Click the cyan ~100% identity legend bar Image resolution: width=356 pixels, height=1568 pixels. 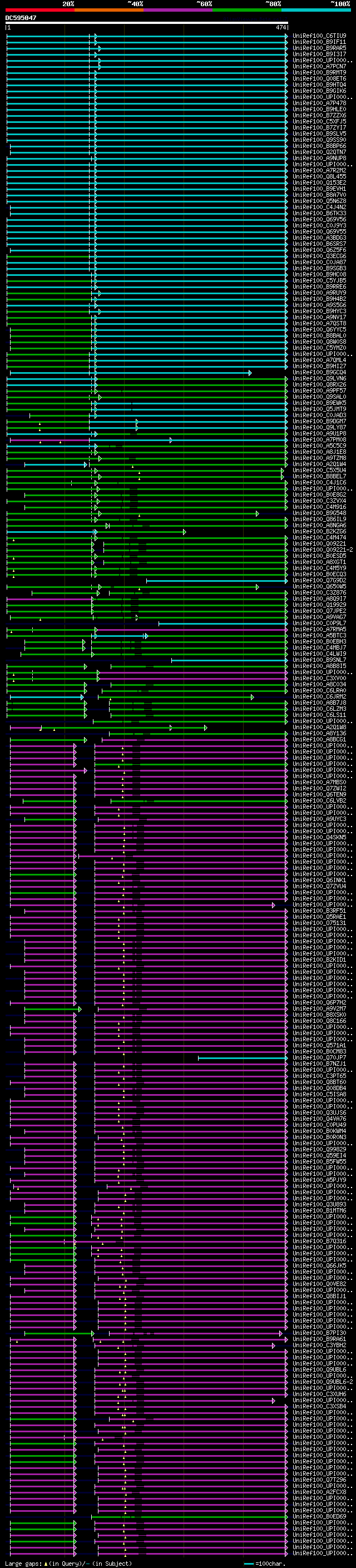point(317,10)
